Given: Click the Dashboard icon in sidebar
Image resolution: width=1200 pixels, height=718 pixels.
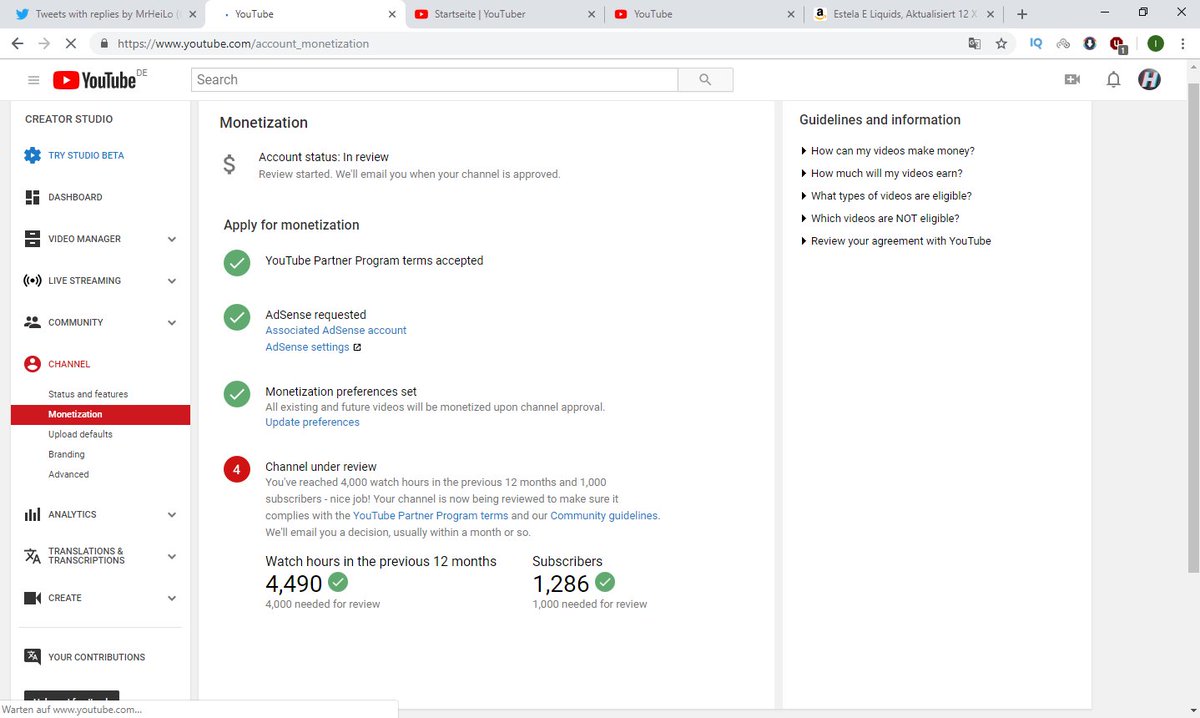Looking at the screenshot, I should tap(32, 197).
